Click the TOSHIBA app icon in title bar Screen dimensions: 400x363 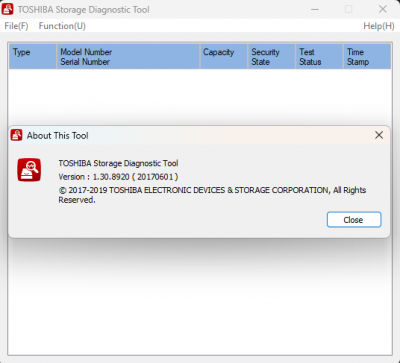[x=8, y=9]
